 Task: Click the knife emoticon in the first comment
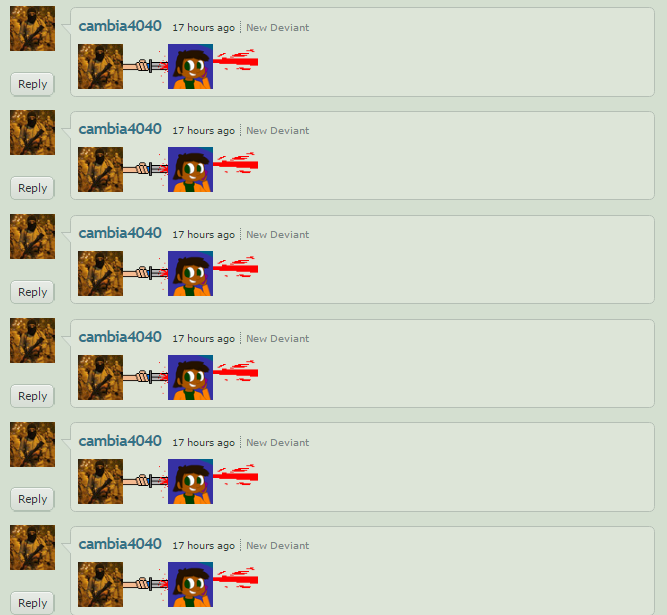pyautogui.click(x=145, y=66)
